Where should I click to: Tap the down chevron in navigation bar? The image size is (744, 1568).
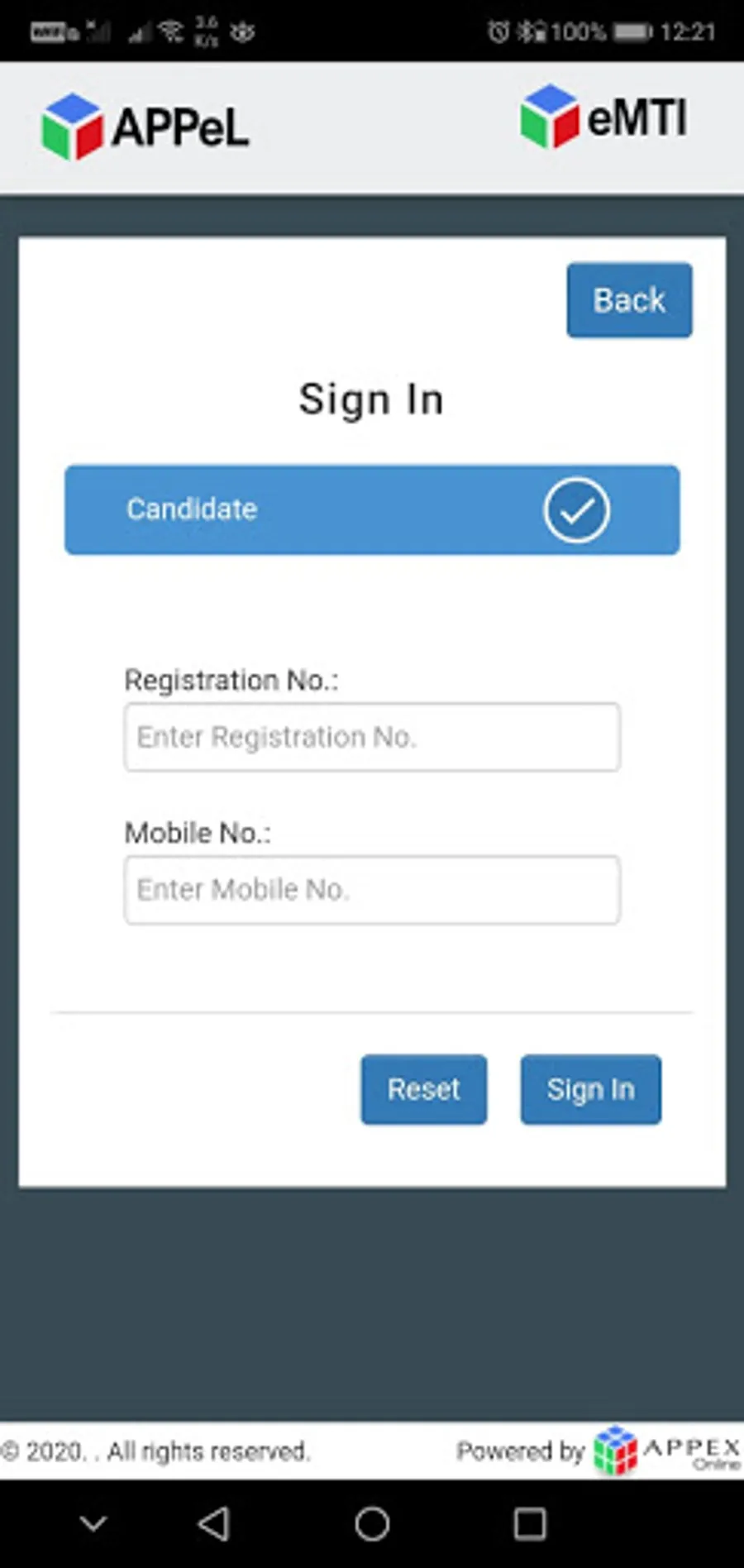coord(93,1523)
